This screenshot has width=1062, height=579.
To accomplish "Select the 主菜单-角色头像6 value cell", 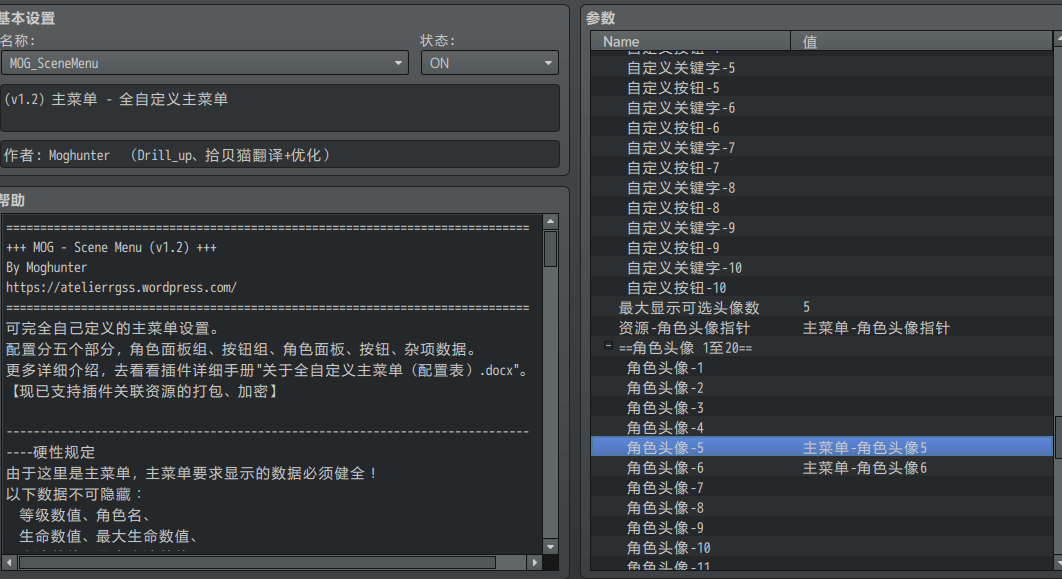I will tap(865, 467).
